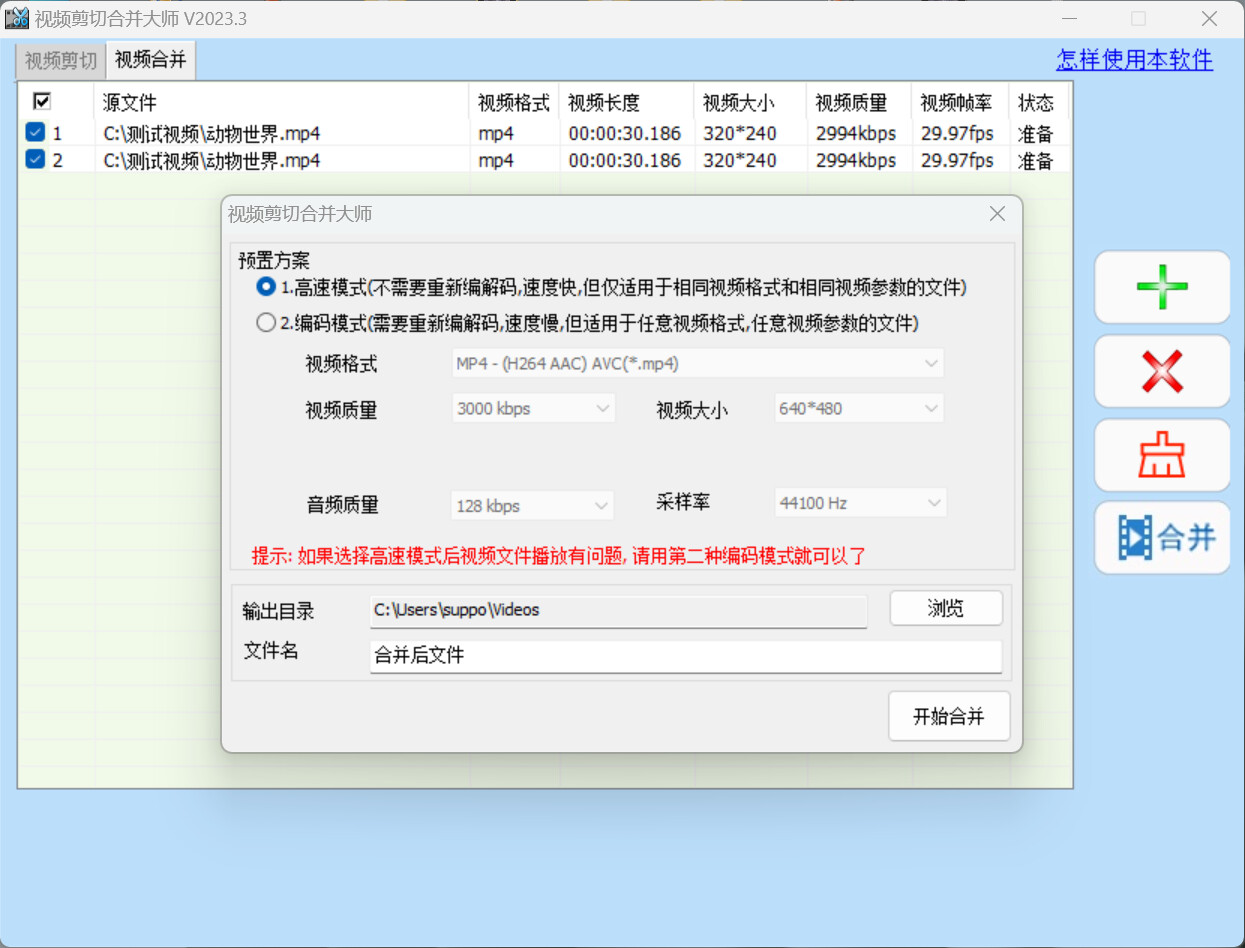
Task: Select row 2 file path 动物世界.mp4
Action: 212,160
